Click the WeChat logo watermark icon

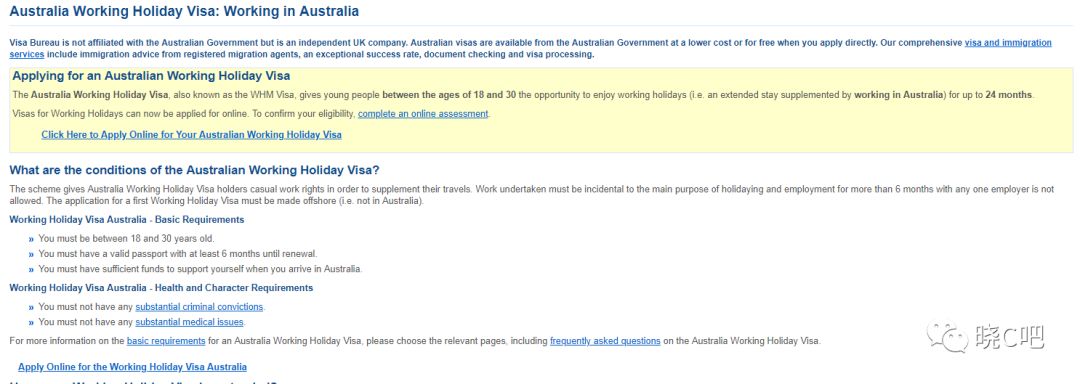click(x=946, y=337)
